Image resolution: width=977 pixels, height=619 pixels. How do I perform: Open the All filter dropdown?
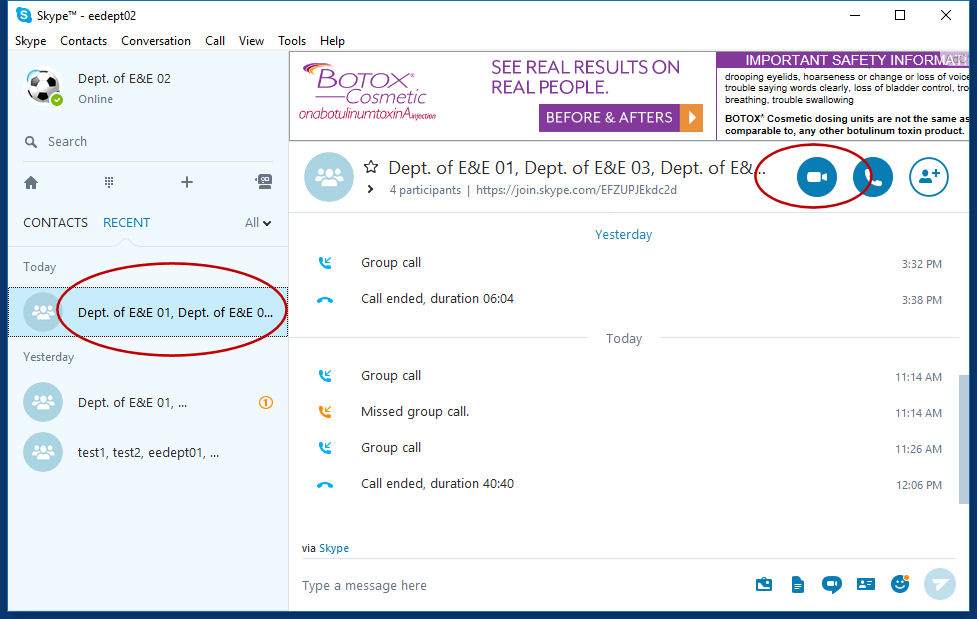258,223
